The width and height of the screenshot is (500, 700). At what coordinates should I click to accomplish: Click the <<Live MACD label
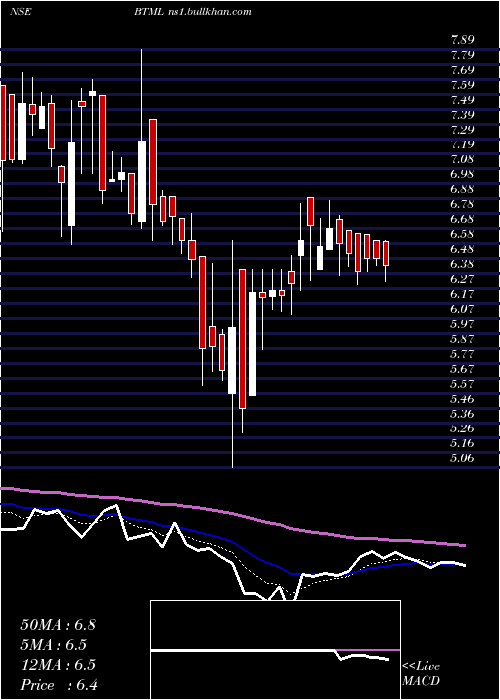pos(421,674)
